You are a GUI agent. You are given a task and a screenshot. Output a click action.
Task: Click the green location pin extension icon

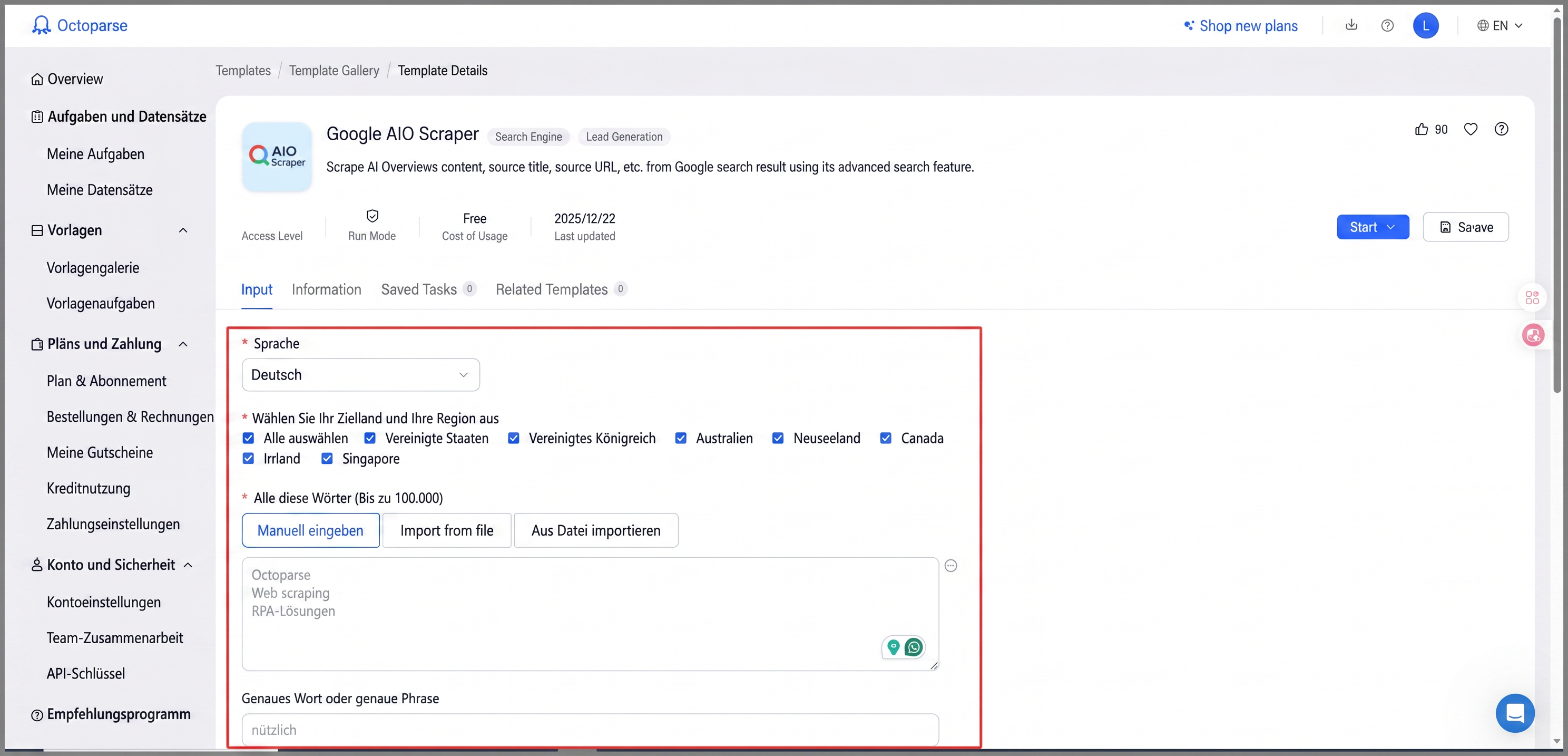[893, 647]
